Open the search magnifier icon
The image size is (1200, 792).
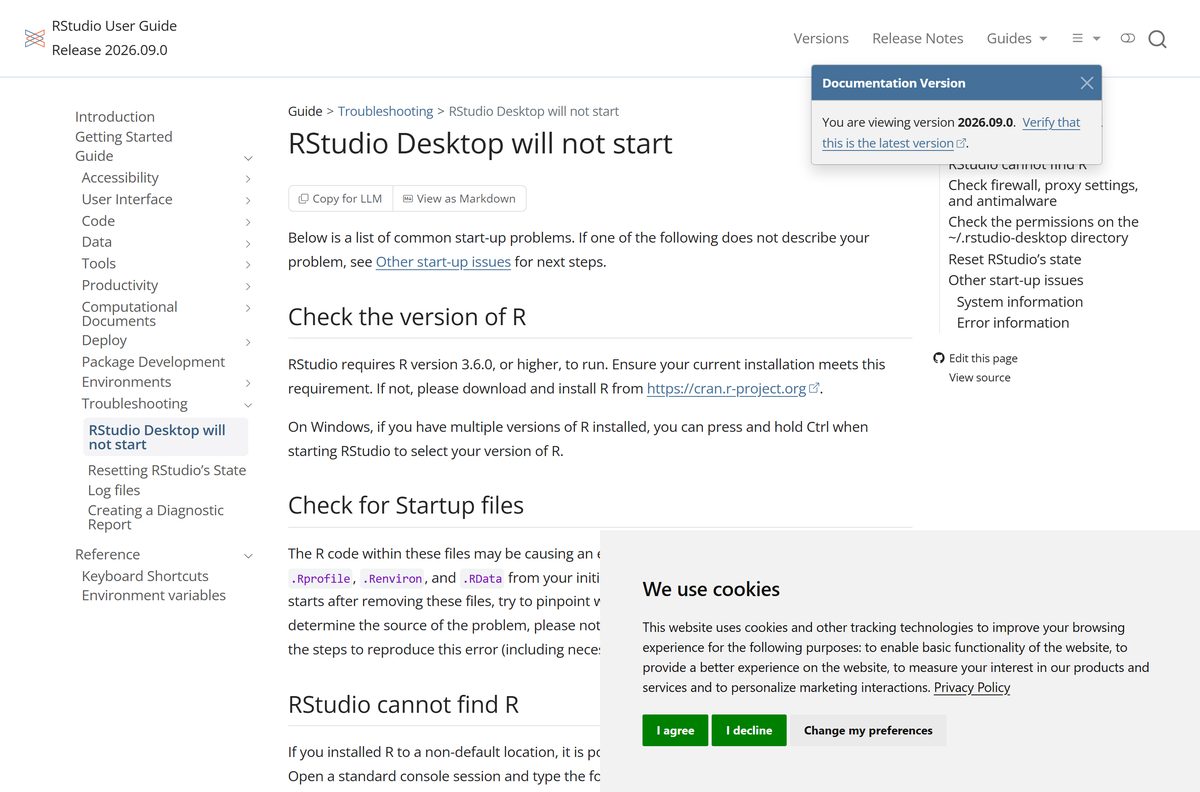coord(1157,39)
